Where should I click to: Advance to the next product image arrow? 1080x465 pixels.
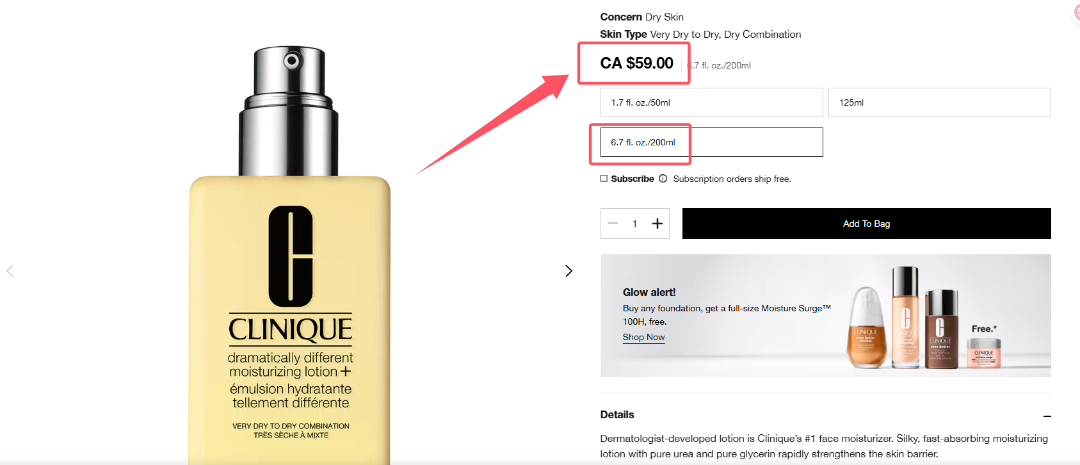pos(568,271)
